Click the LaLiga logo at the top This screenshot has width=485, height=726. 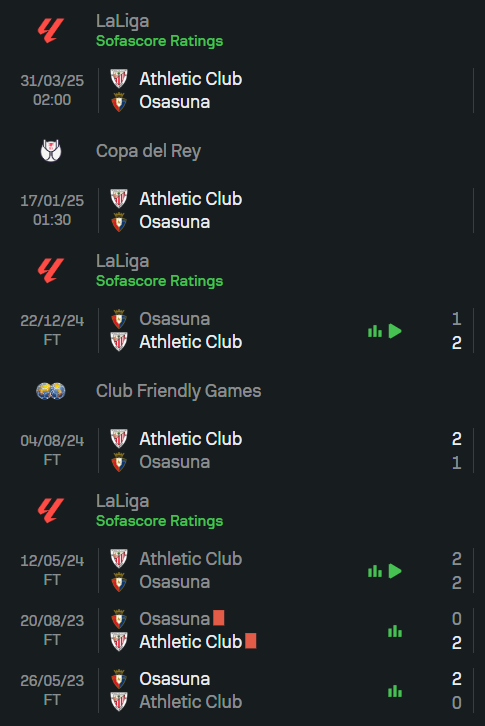(50, 31)
